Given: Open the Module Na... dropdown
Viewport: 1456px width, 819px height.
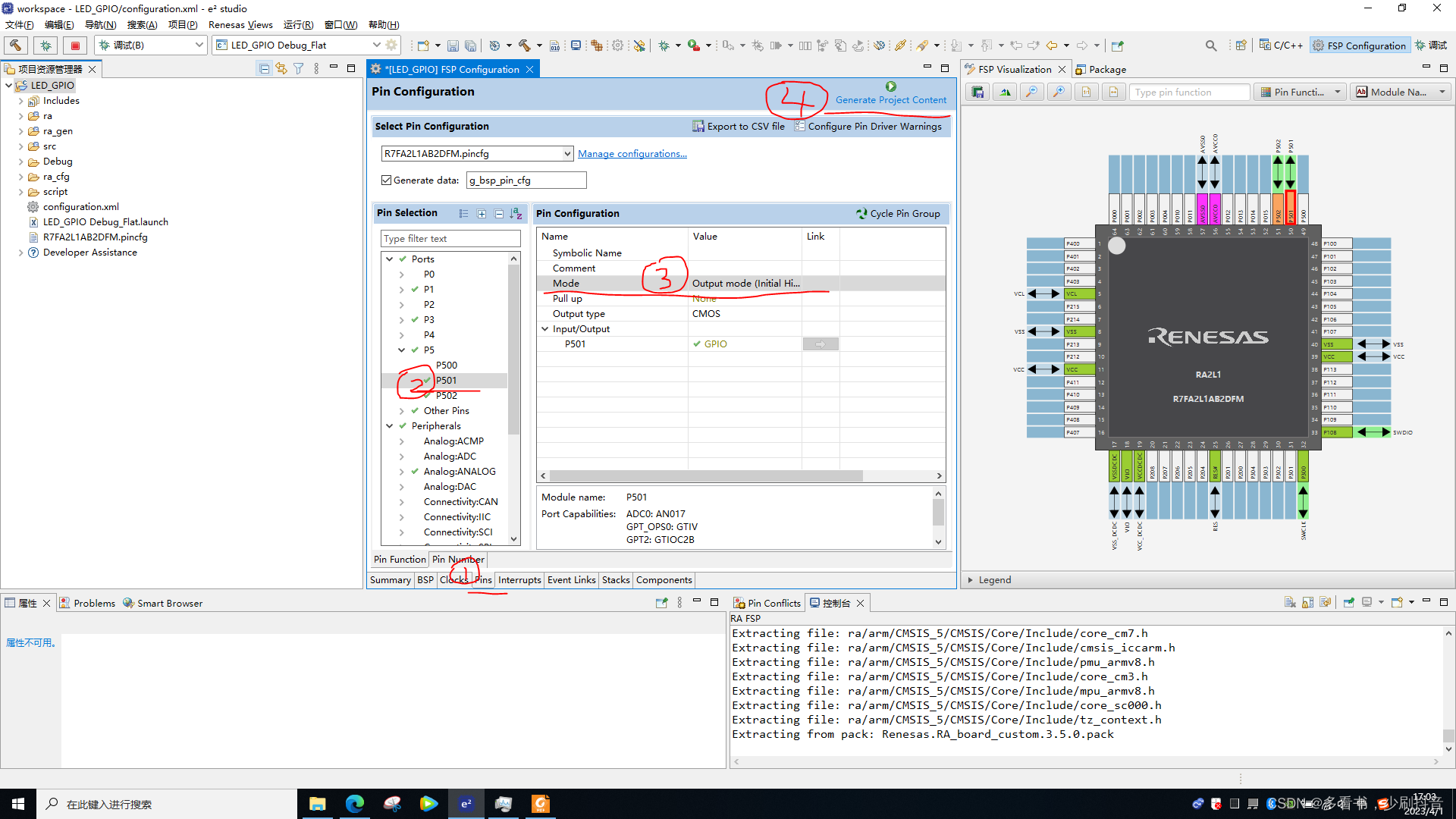Looking at the screenshot, I should pyautogui.click(x=1401, y=93).
